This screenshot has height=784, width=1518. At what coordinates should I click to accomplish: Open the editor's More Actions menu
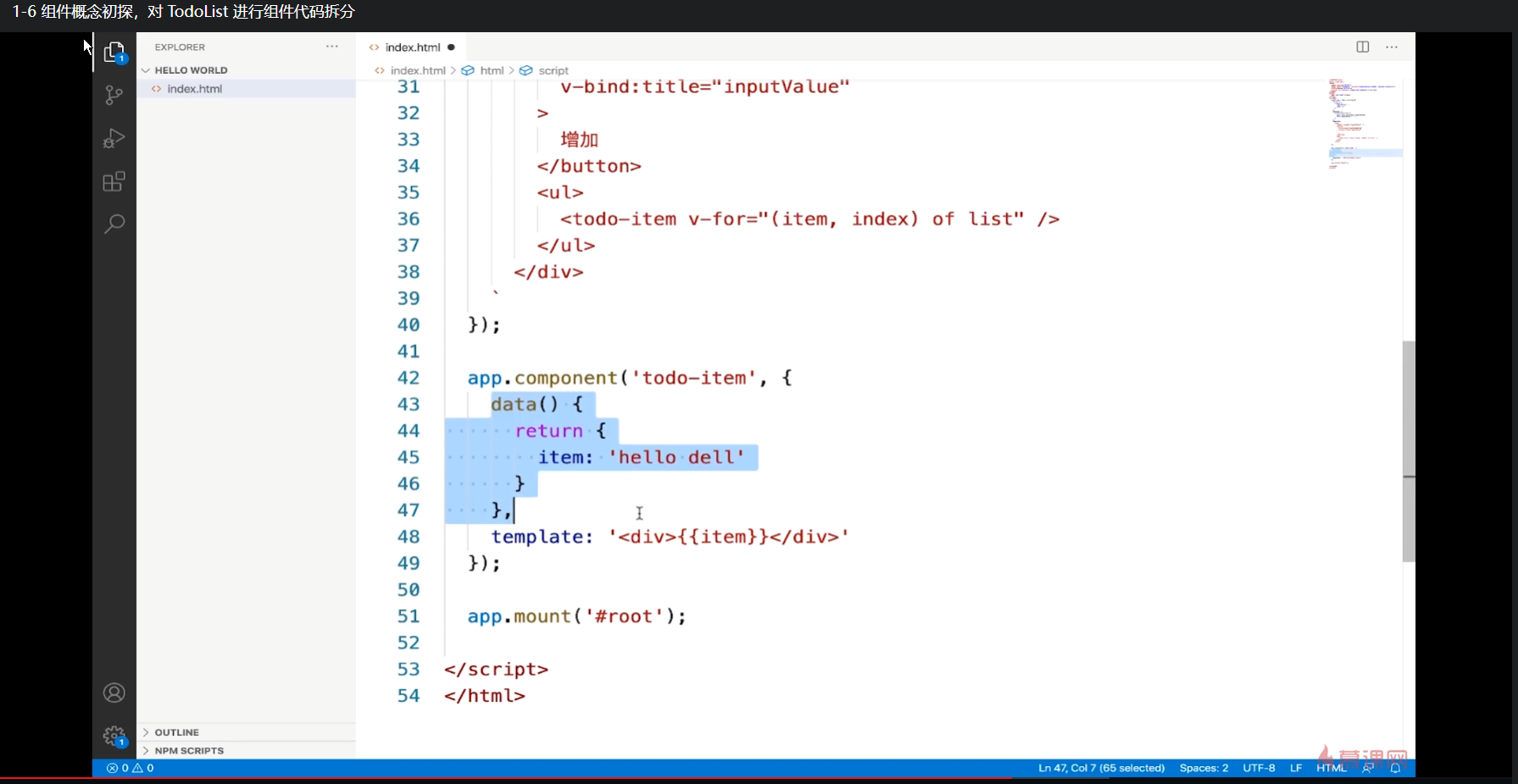pos(1392,47)
